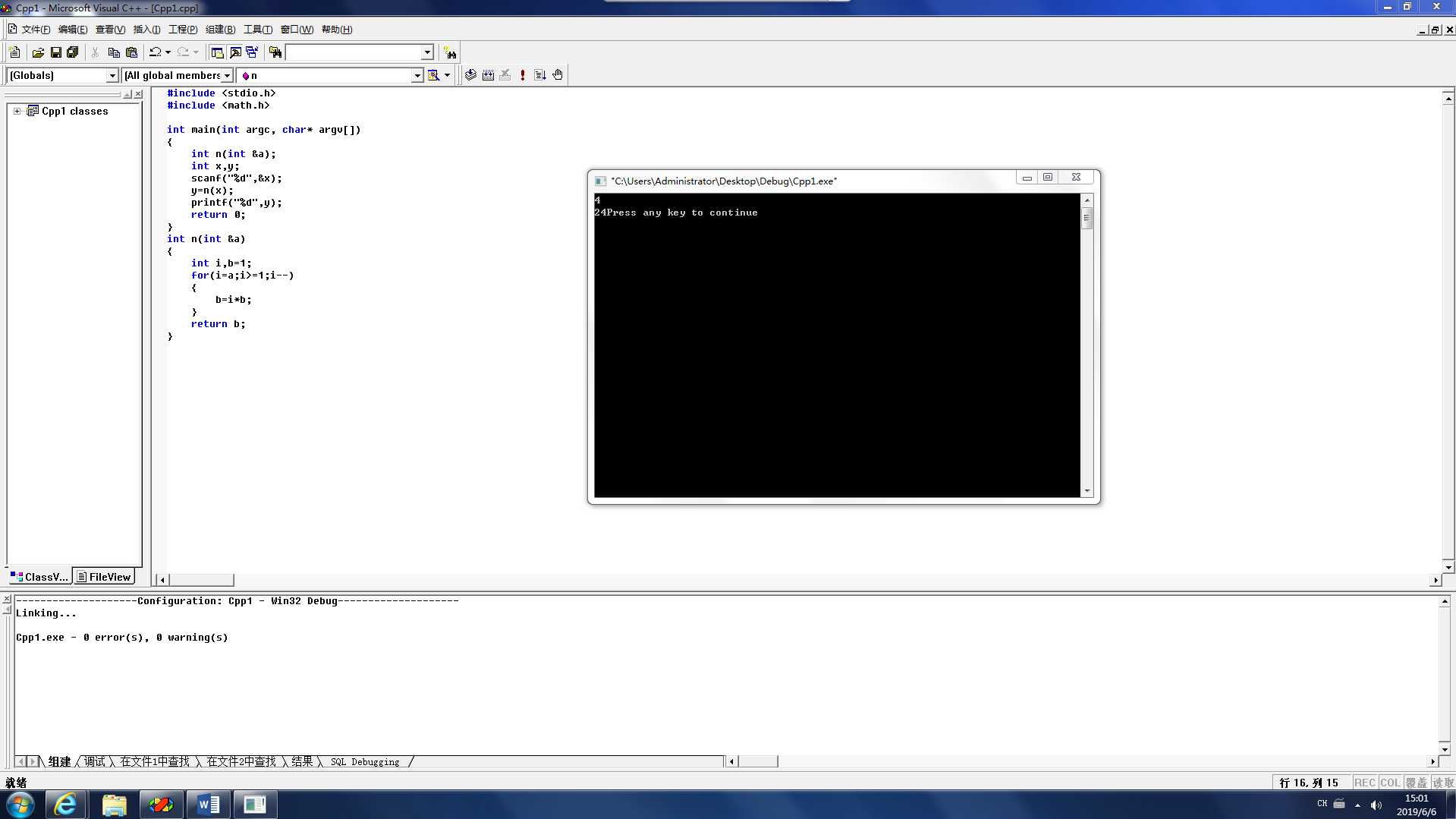Click the Open file folder icon
The height and width of the screenshot is (819, 1456).
coord(38,52)
